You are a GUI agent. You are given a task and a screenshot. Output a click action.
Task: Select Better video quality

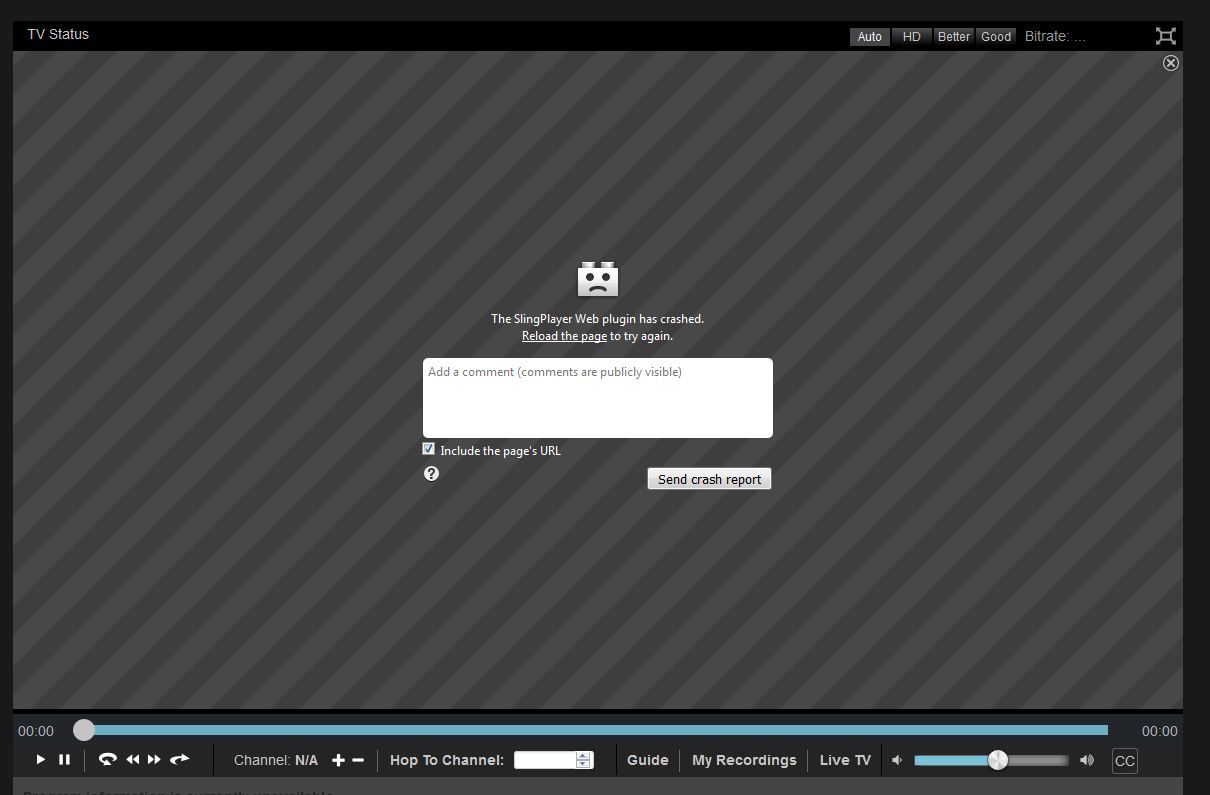(x=953, y=37)
